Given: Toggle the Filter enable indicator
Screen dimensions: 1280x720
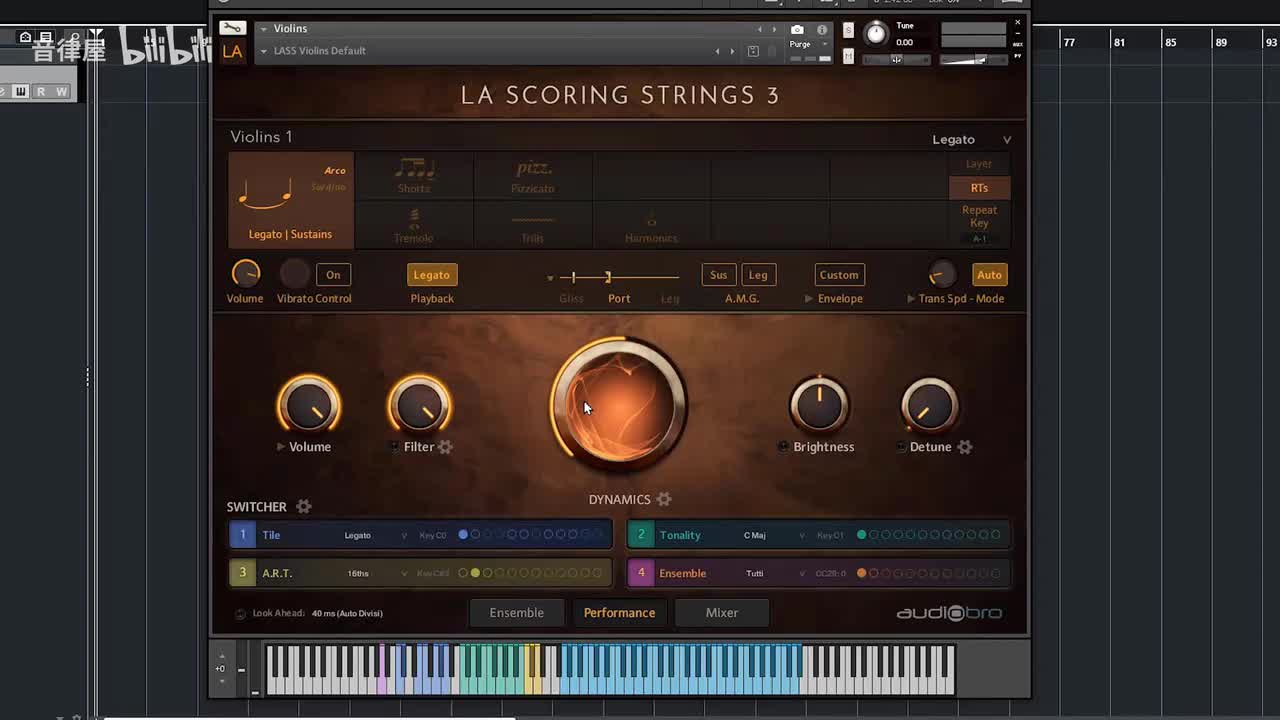Looking at the screenshot, I should [x=394, y=447].
